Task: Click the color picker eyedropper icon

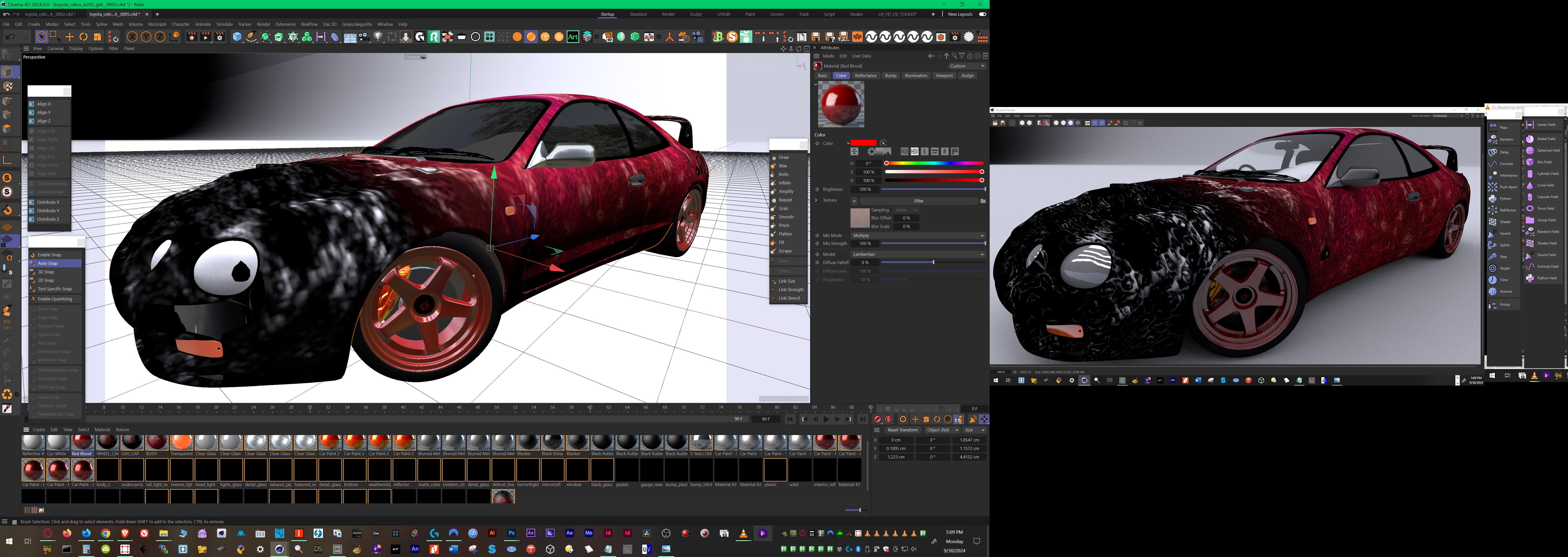Action: (883, 143)
